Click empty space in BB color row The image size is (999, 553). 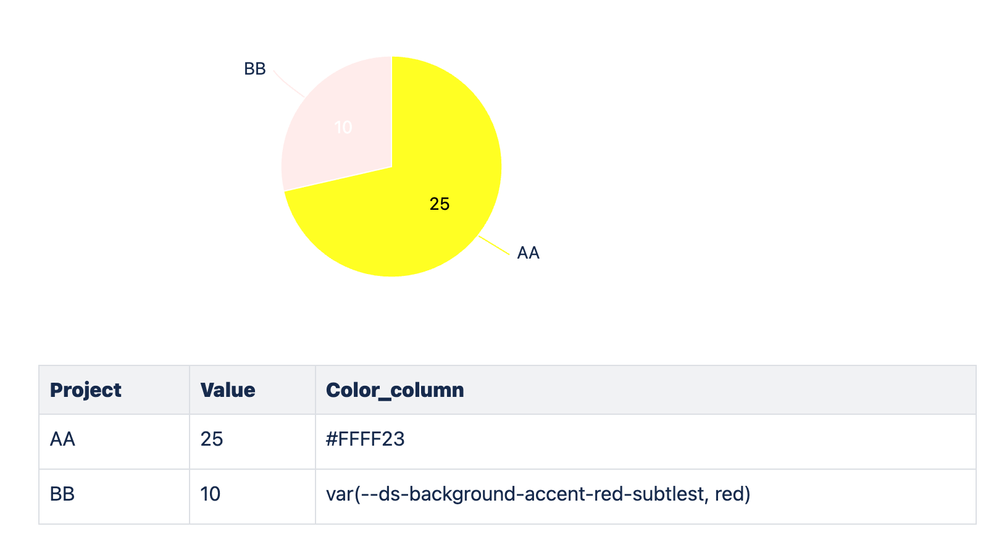click(x=863, y=496)
